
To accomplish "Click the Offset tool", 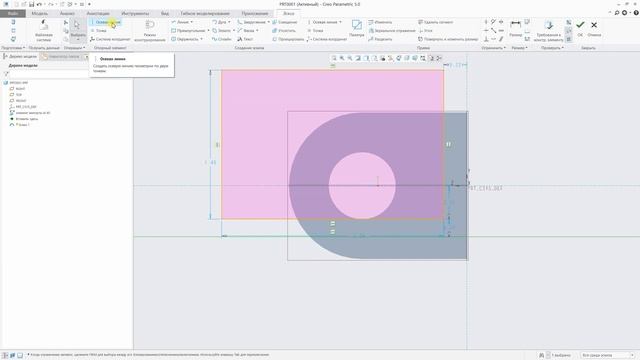I will point(285,22).
